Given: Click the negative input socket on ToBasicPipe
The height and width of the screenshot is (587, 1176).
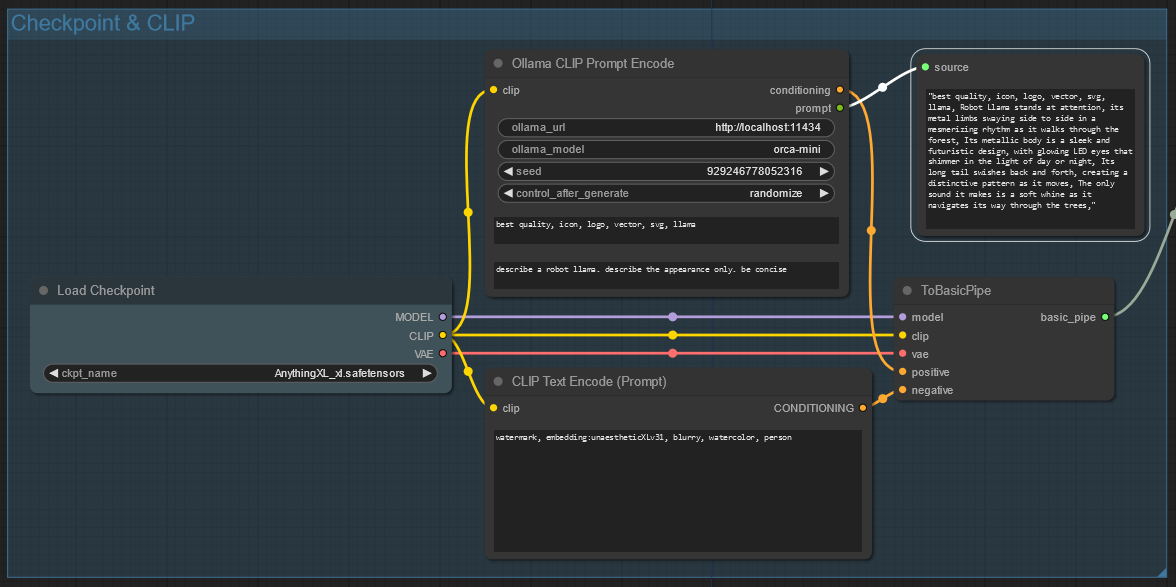Looking at the screenshot, I should pyautogui.click(x=902, y=390).
